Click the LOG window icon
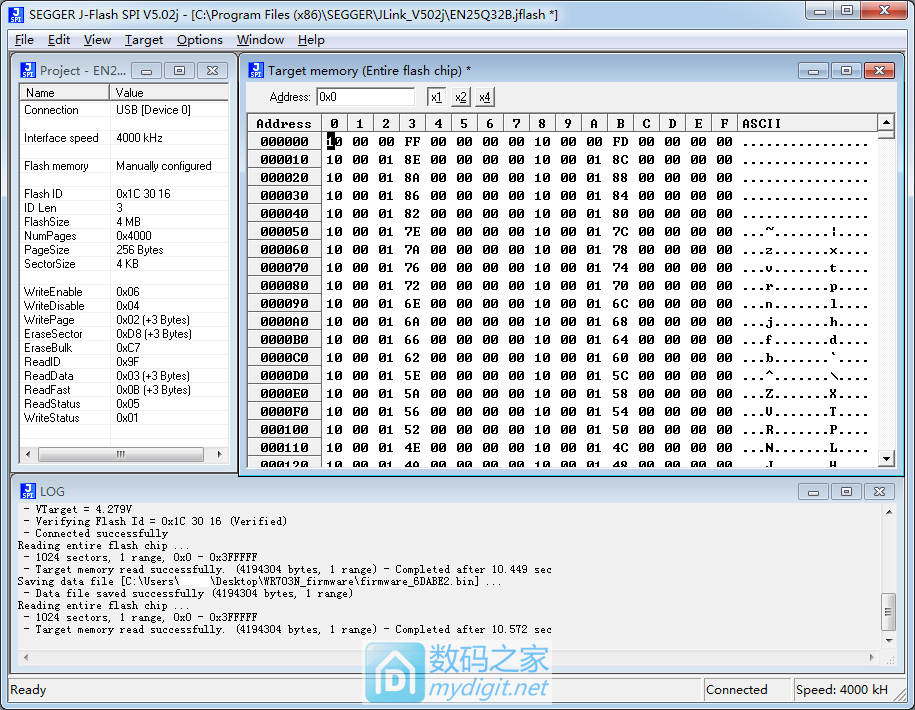Screen dimensions: 915x710 [28, 491]
